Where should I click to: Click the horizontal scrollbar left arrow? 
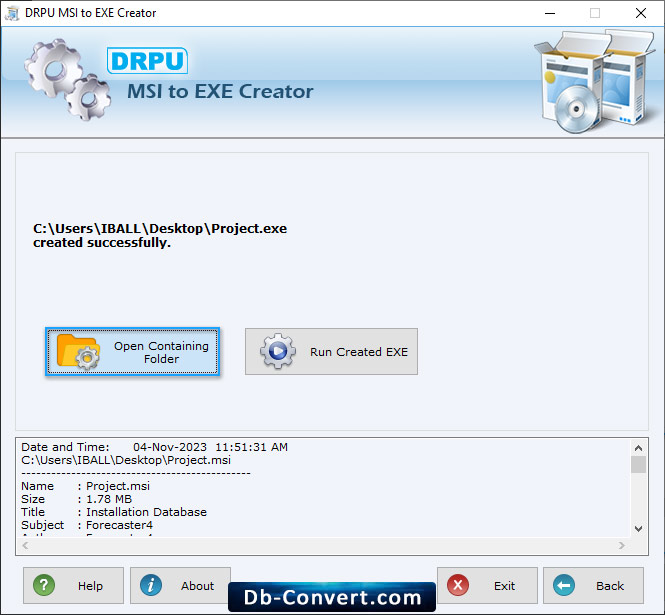tap(25, 545)
